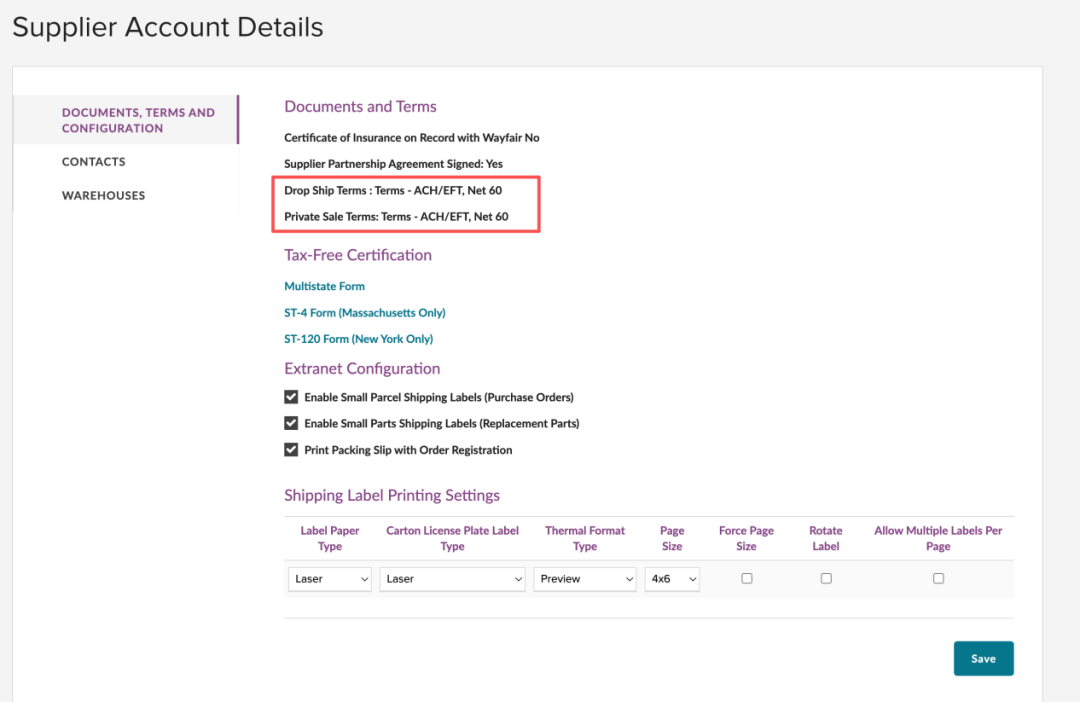The image size is (1080, 702).
Task: Click the Page Size column header
Action: 672,539
